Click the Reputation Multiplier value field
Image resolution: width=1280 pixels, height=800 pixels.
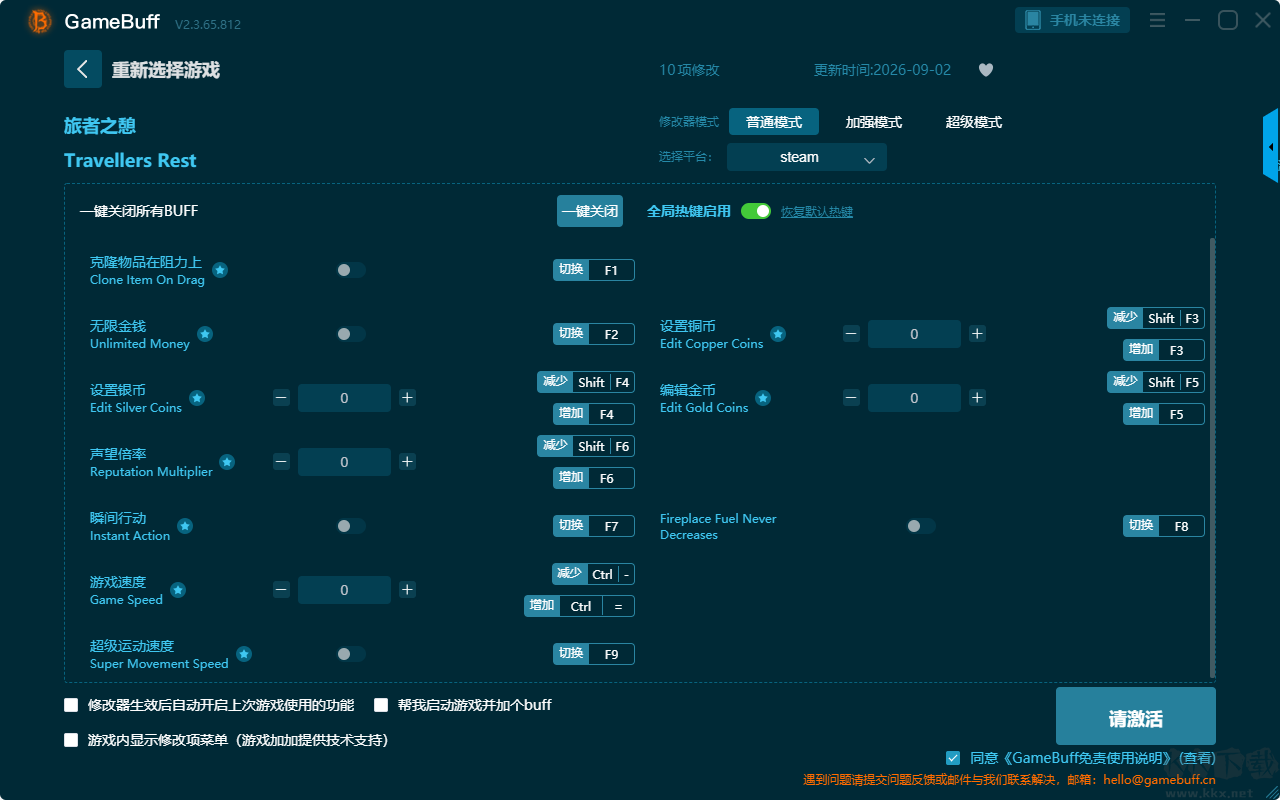point(344,462)
